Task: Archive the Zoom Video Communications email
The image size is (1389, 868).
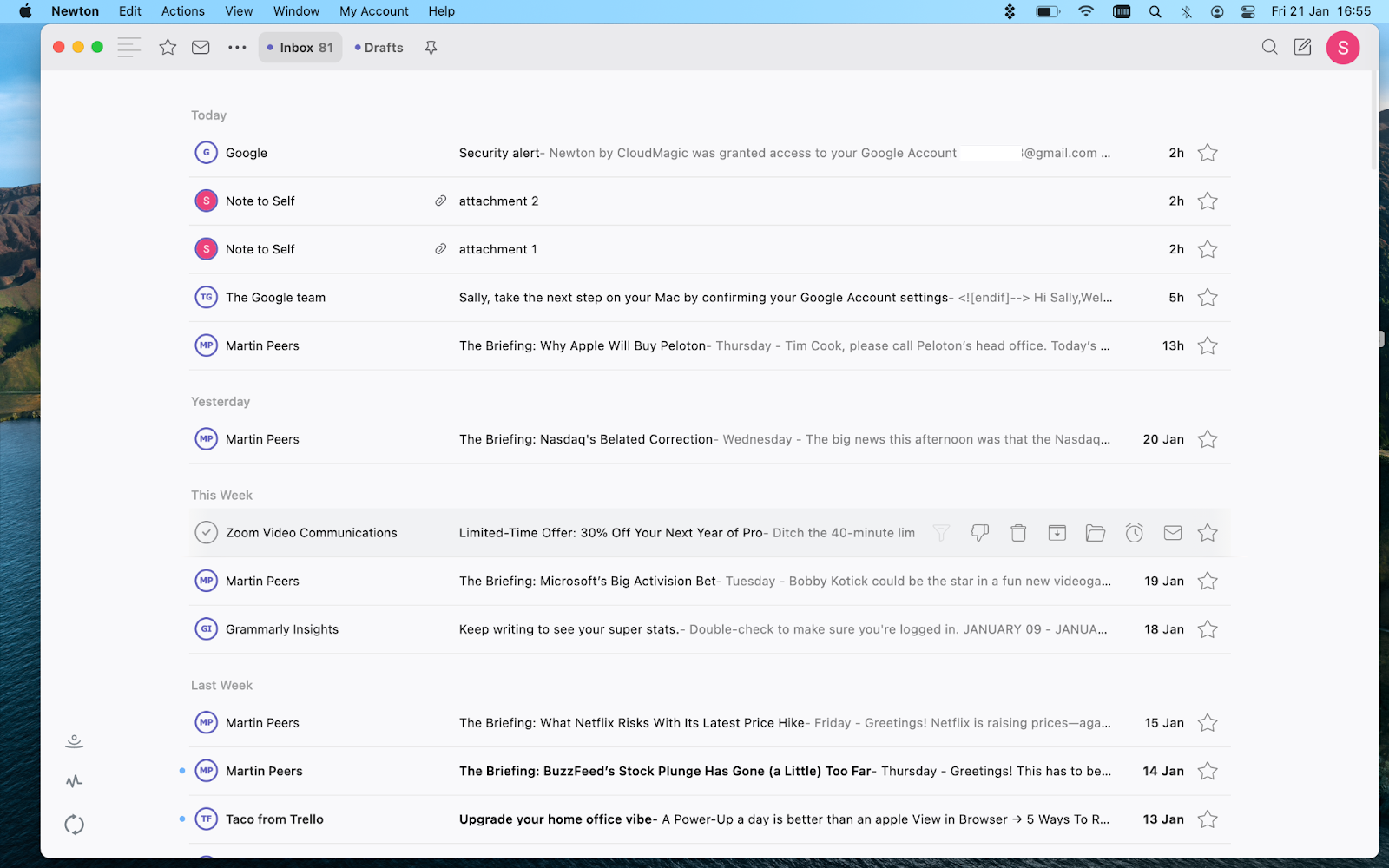Action: click(x=1057, y=533)
